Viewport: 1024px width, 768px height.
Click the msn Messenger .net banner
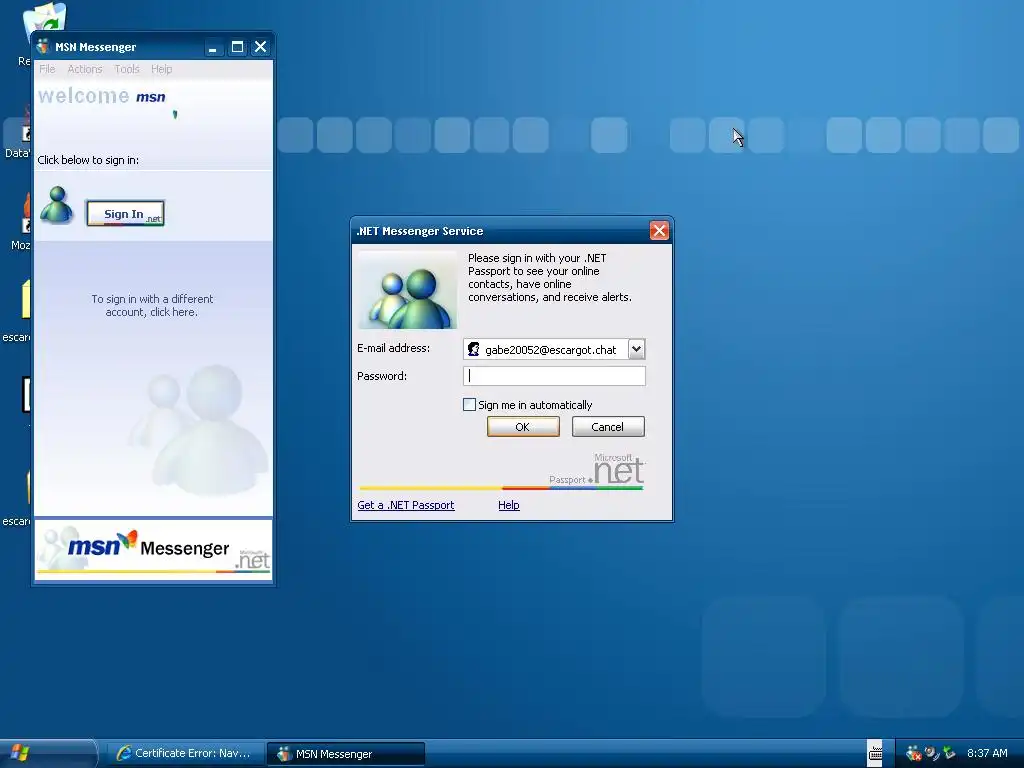(x=153, y=549)
